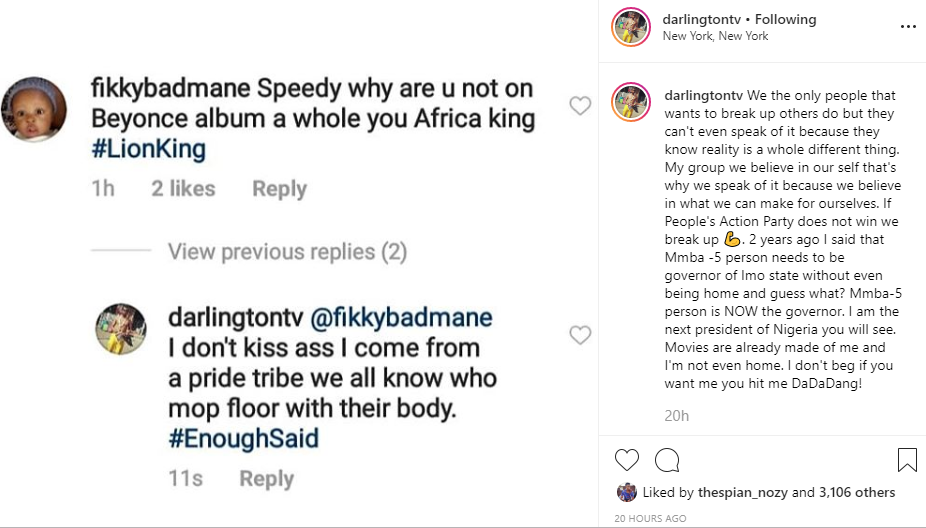Viewport: 926px width, 528px height.
Task: Like the post with the heart icon
Action: [x=627, y=460]
